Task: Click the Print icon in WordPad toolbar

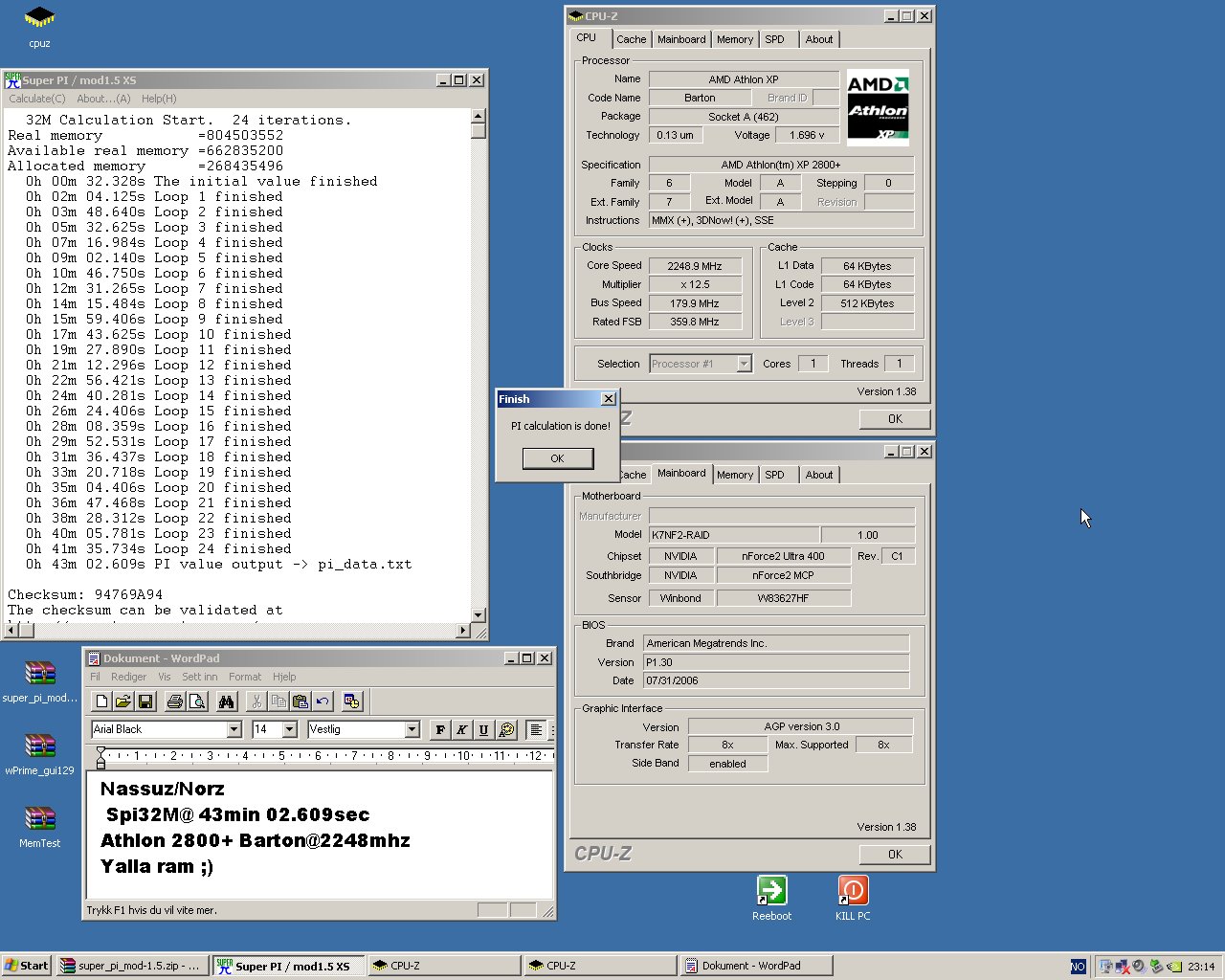Action: 175,702
